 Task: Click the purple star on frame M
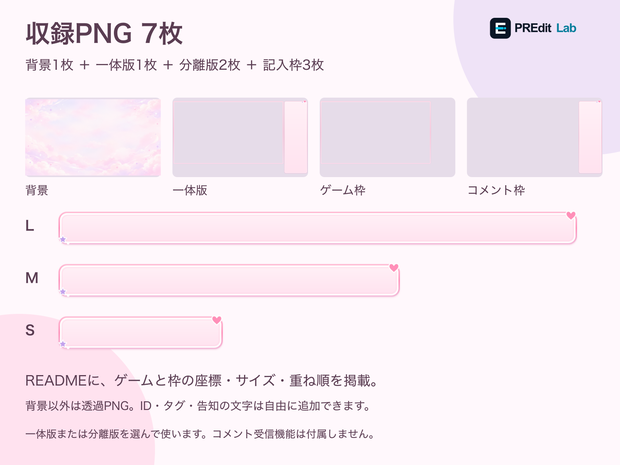pyautogui.click(x=63, y=292)
